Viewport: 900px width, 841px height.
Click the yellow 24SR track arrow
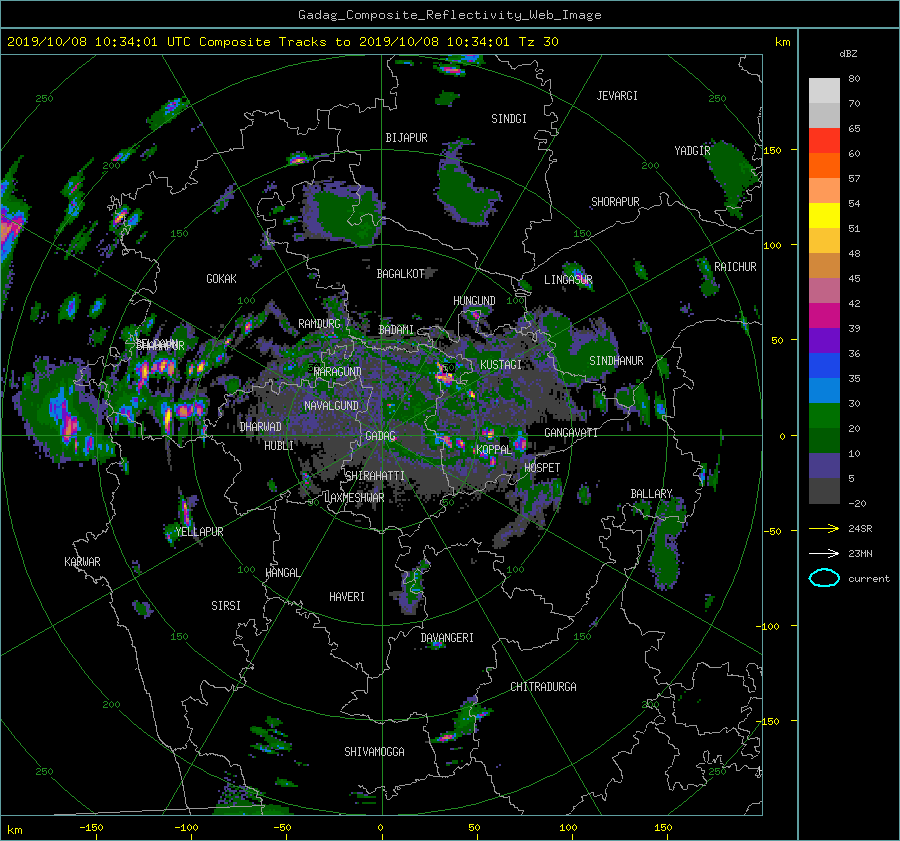tap(824, 528)
